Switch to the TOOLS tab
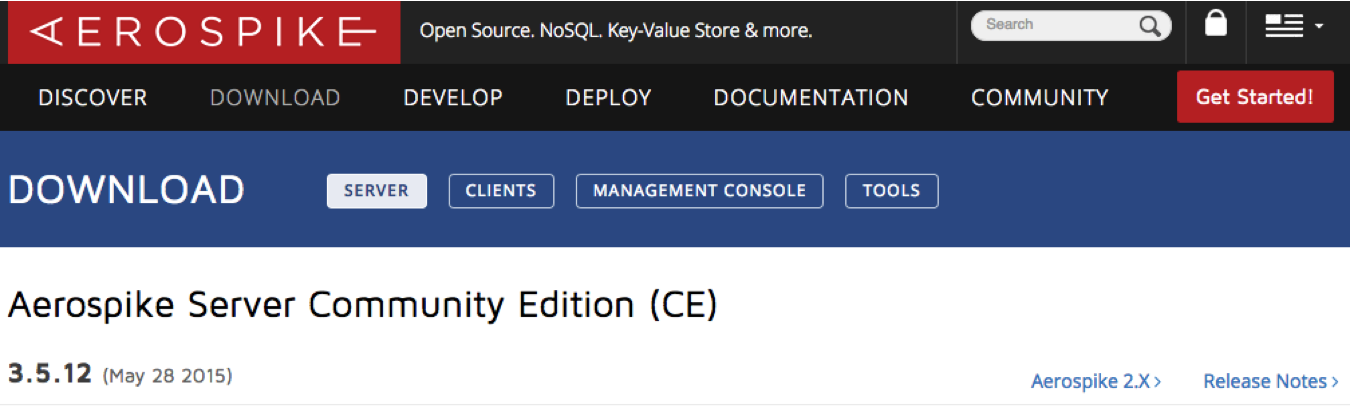The image size is (1350, 411). [892, 191]
